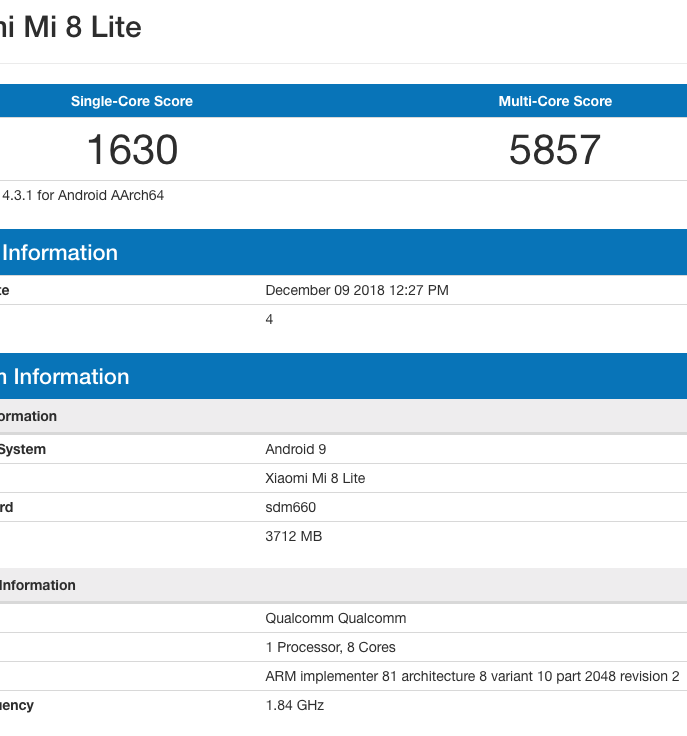Click the sdm660 motherboard value

coord(290,507)
